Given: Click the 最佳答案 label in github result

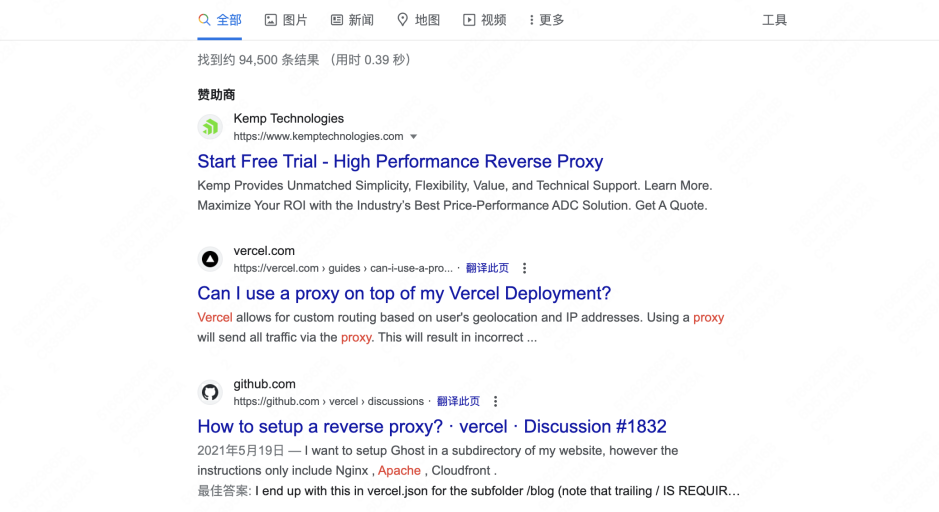Looking at the screenshot, I should (224, 491).
